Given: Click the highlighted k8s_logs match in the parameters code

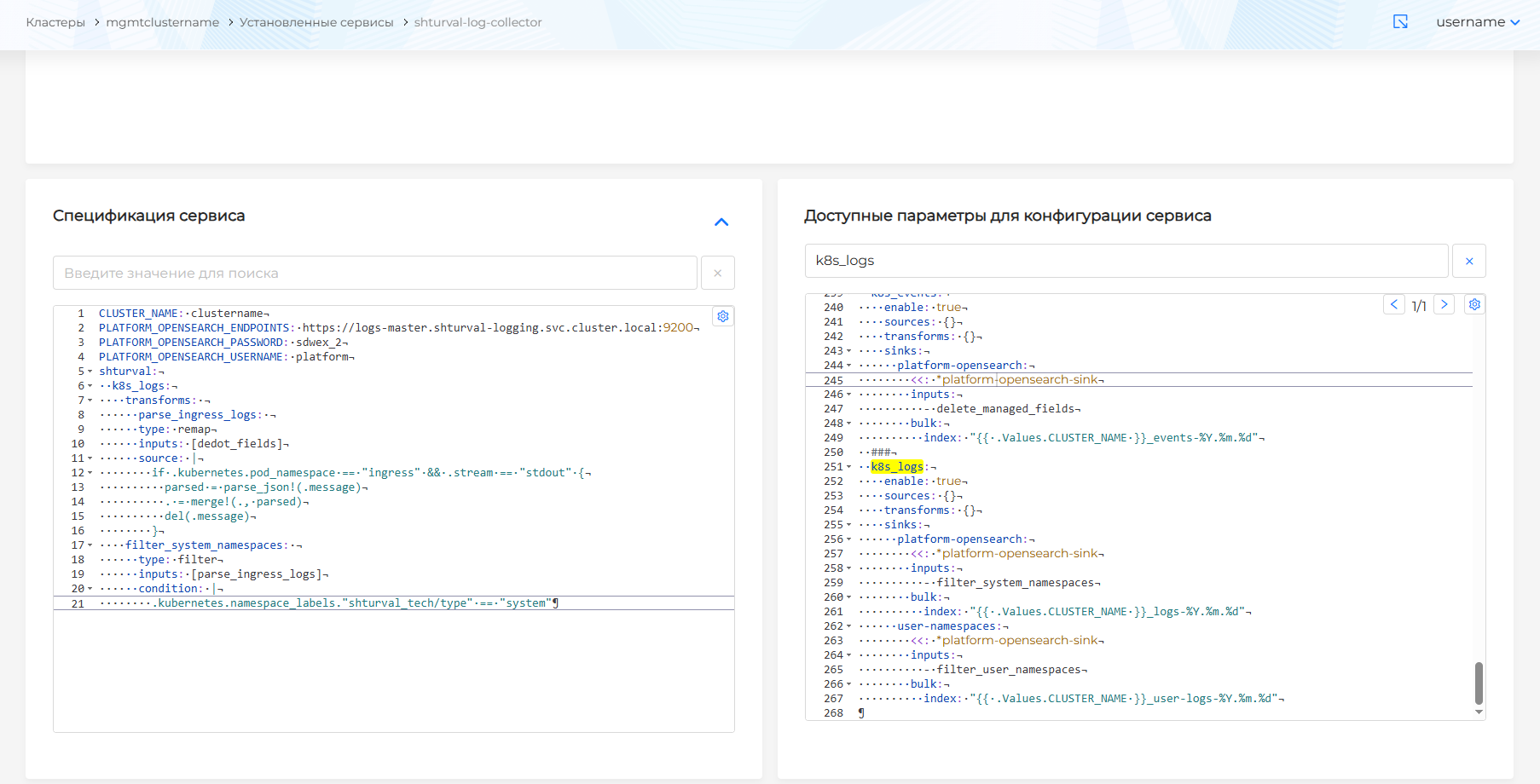Looking at the screenshot, I should (897, 466).
